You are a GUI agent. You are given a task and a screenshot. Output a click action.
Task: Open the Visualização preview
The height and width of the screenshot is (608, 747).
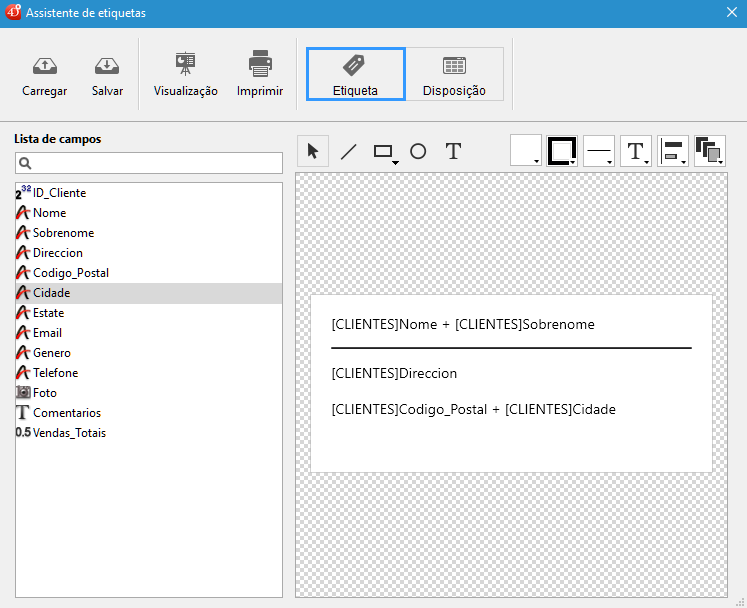[x=185, y=64]
